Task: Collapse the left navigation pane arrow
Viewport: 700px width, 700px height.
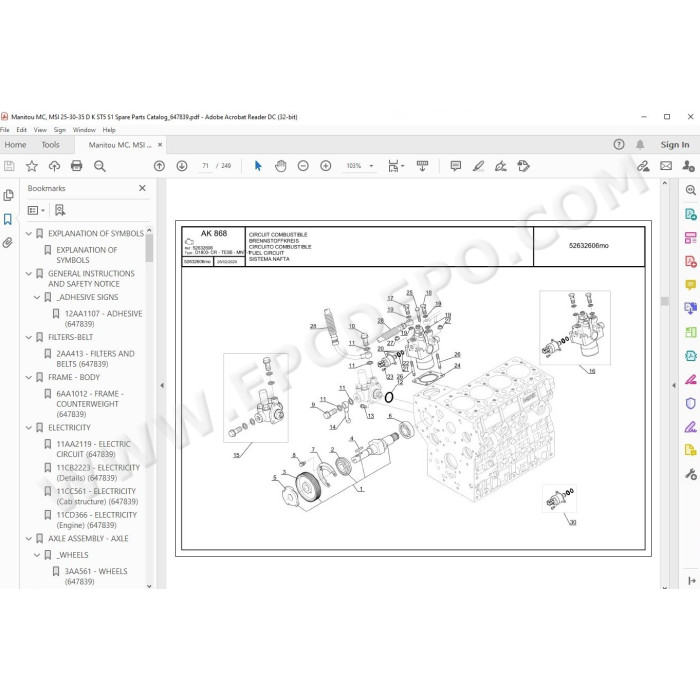Action: point(162,385)
